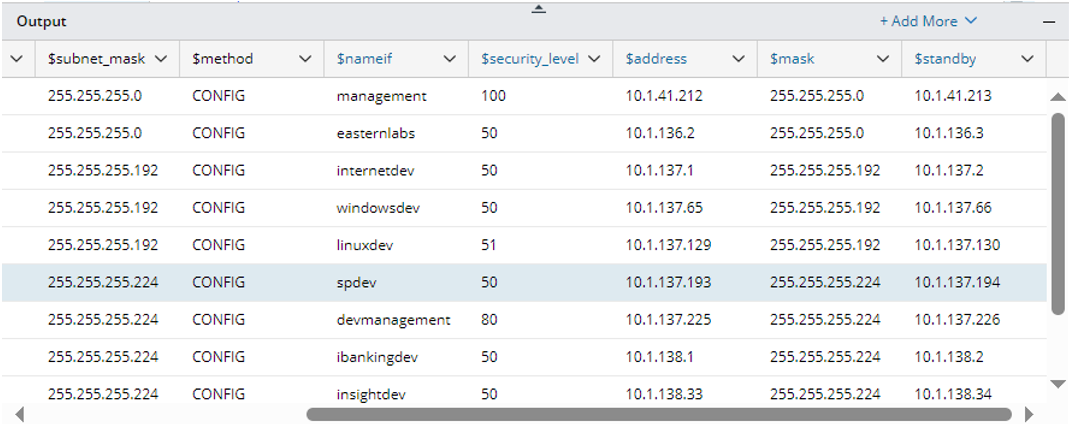Select the management nameif cell
This screenshot has width=1069, height=424.
tap(382, 96)
